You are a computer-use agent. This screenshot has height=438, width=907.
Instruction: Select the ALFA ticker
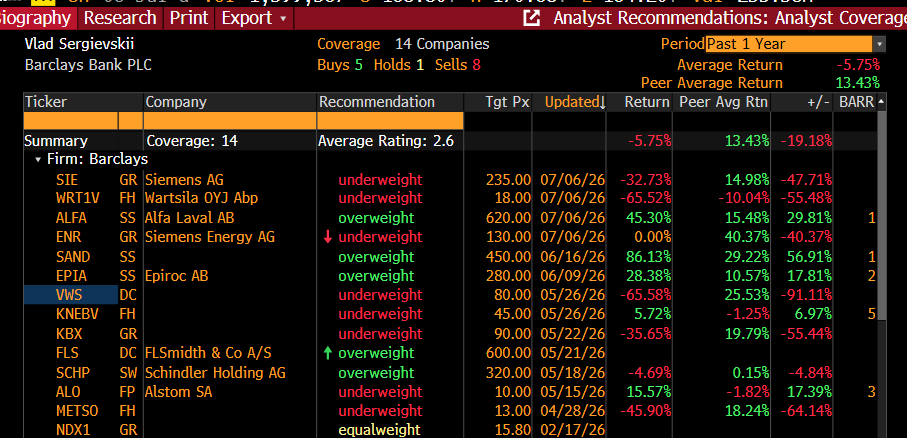click(71, 218)
